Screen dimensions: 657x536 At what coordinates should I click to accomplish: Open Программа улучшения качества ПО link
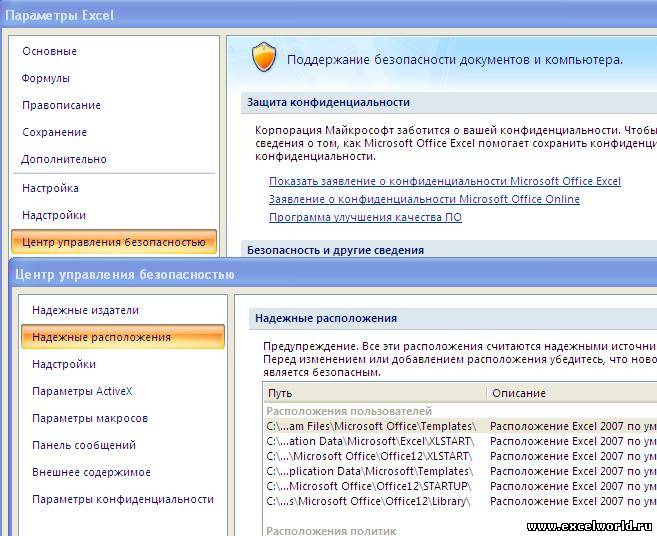coord(365,217)
